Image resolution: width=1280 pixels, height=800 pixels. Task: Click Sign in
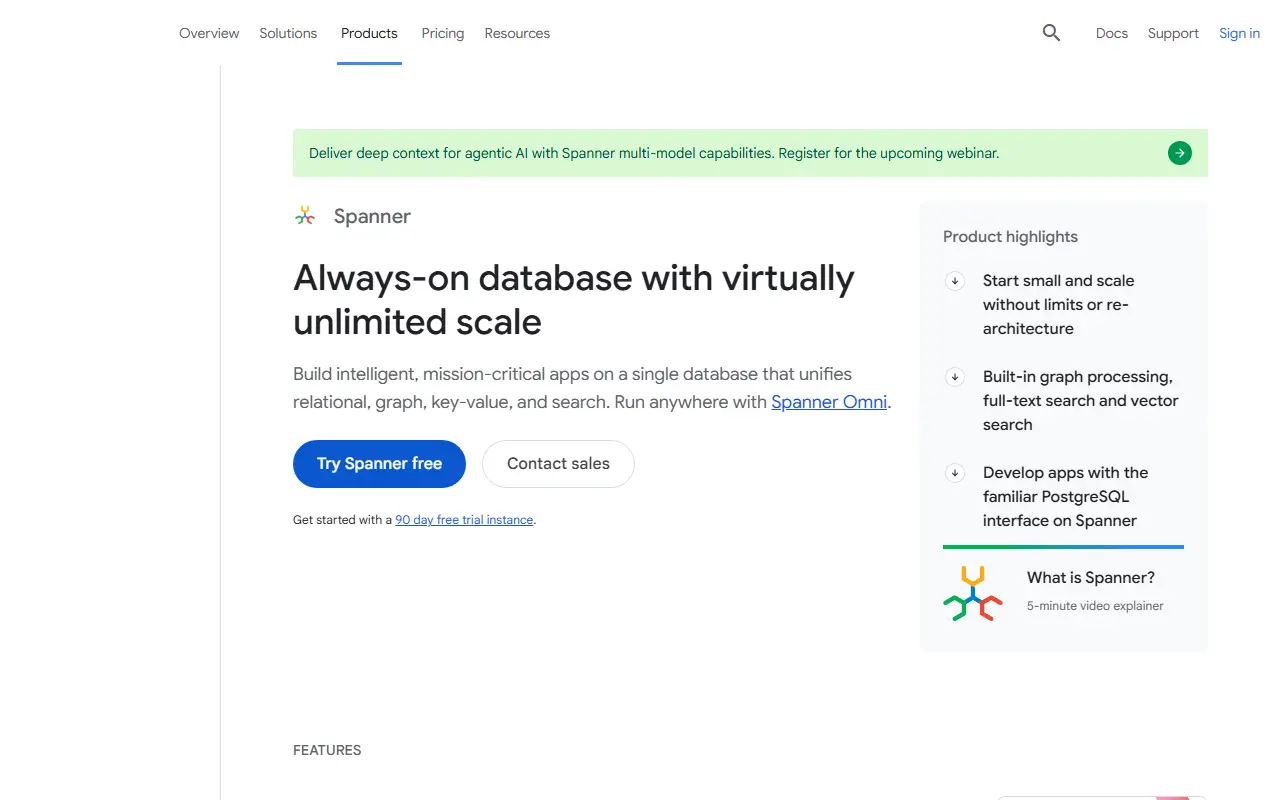(1239, 33)
